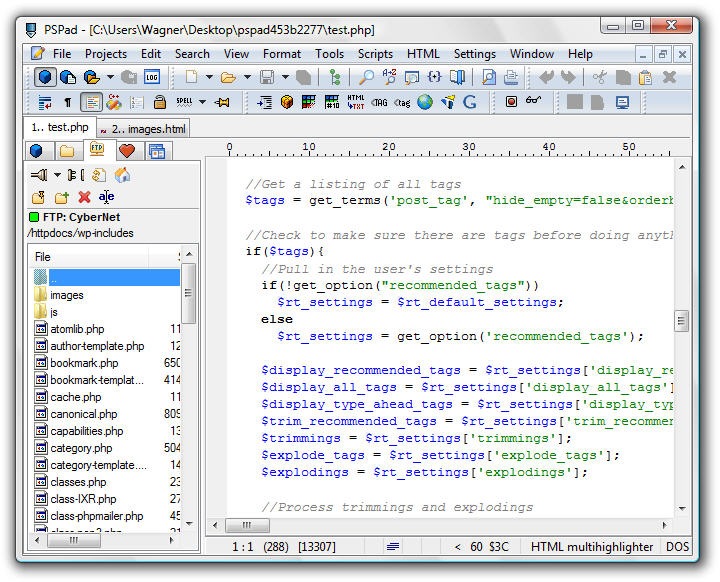The width and height of the screenshot is (720, 582).
Task: Select the folder explorer panel tab
Action: (x=67, y=151)
